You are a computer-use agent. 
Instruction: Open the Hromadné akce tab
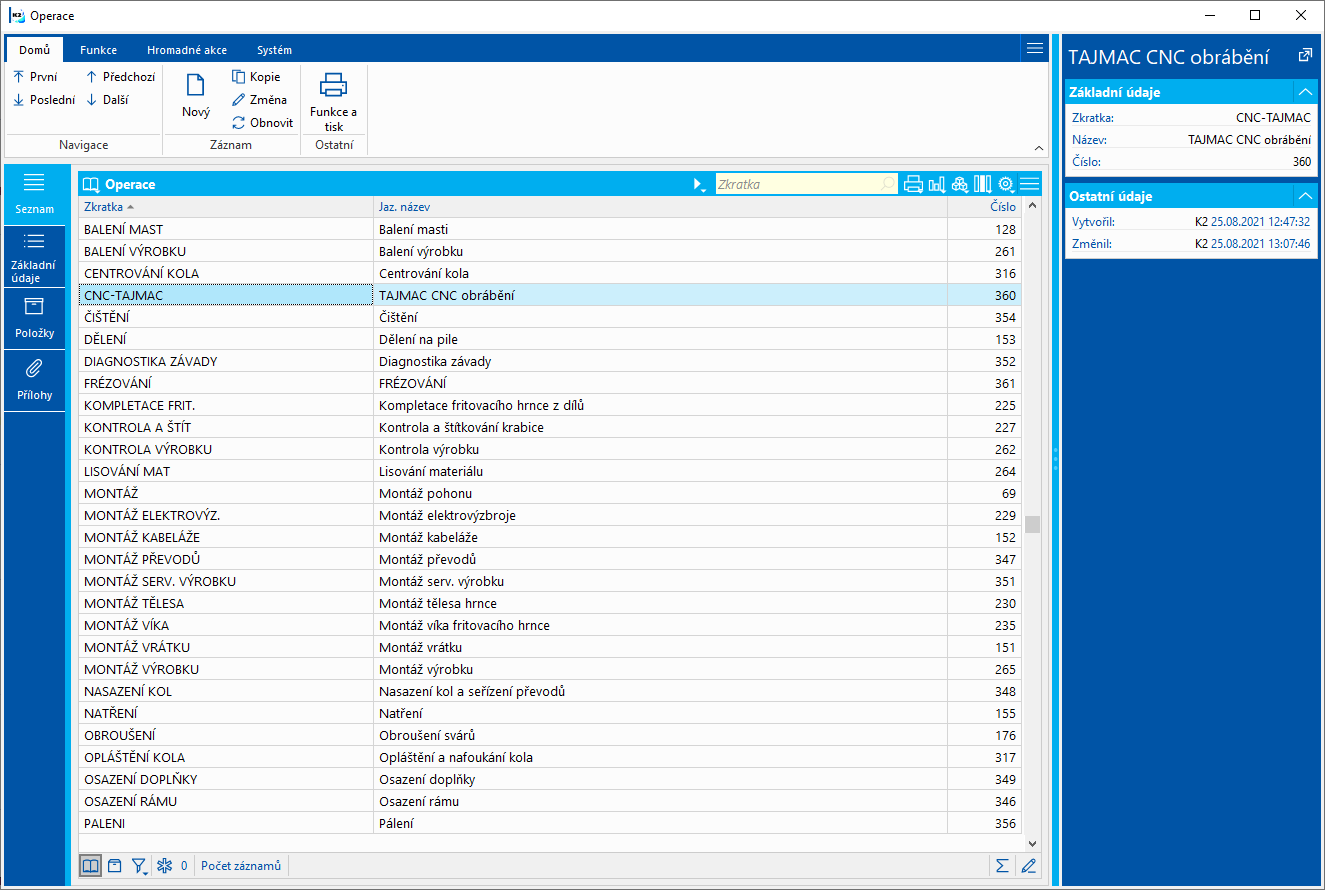(186, 50)
